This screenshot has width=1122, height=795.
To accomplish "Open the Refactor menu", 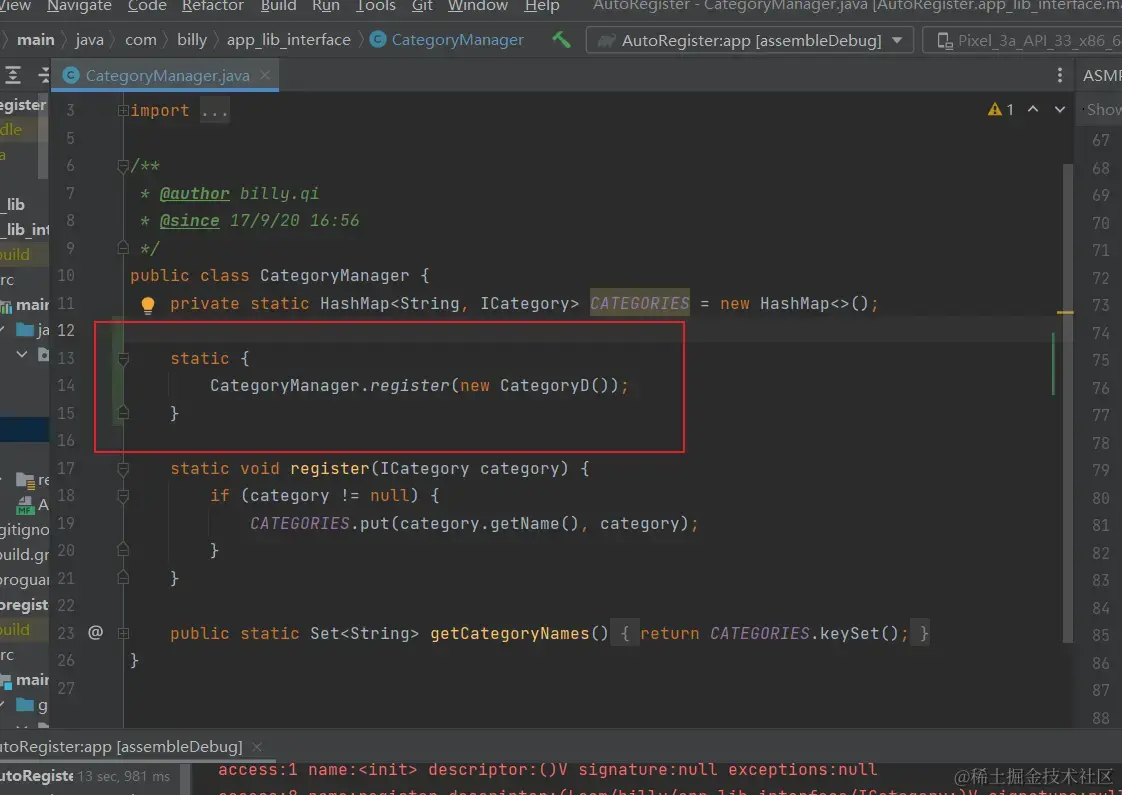I will (213, 6).
